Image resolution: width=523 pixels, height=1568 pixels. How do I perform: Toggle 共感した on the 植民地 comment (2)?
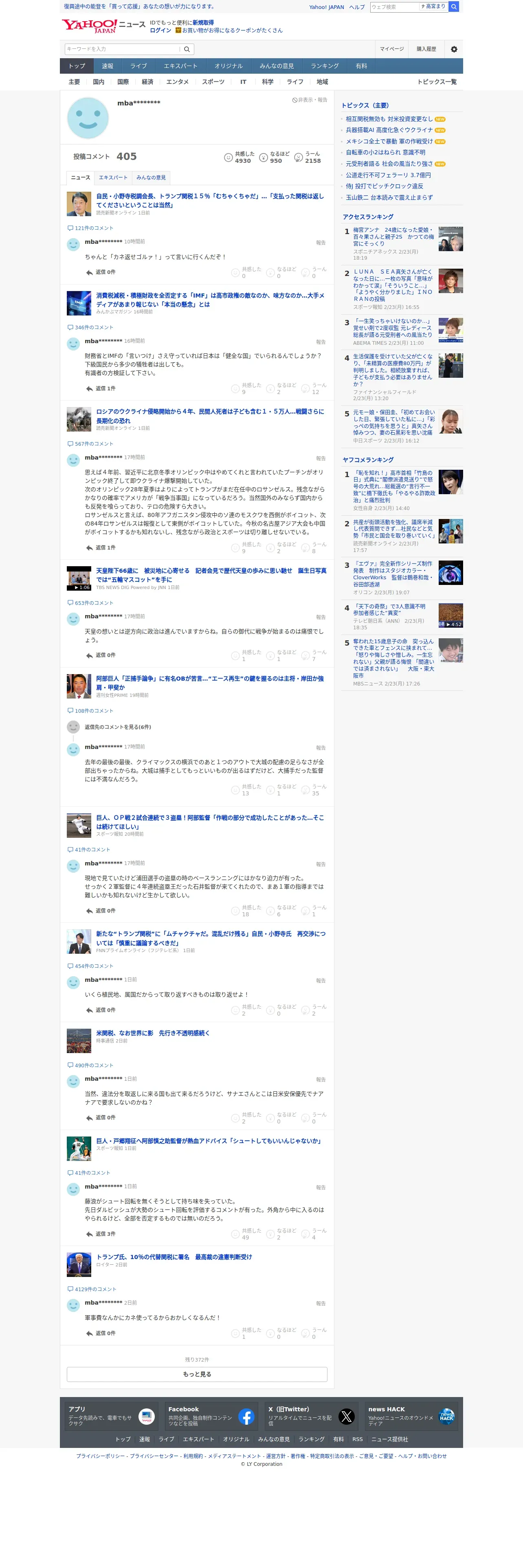(x=246, y=1010)
